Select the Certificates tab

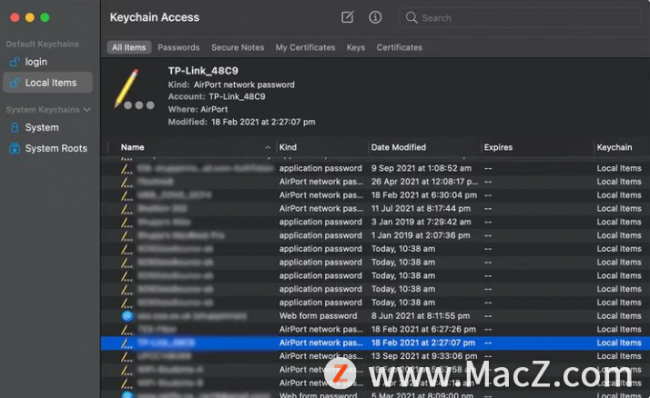(399, 47)
